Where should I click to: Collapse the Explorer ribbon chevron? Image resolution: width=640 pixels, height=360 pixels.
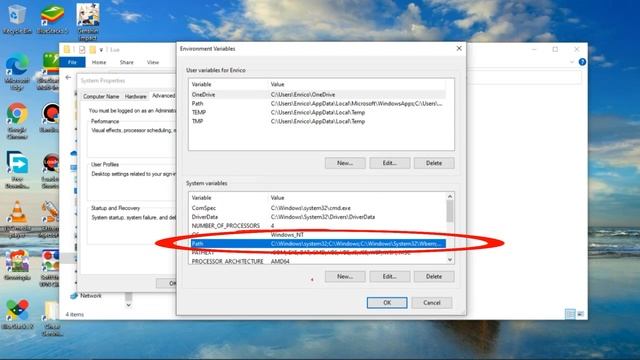pos(571,62)
